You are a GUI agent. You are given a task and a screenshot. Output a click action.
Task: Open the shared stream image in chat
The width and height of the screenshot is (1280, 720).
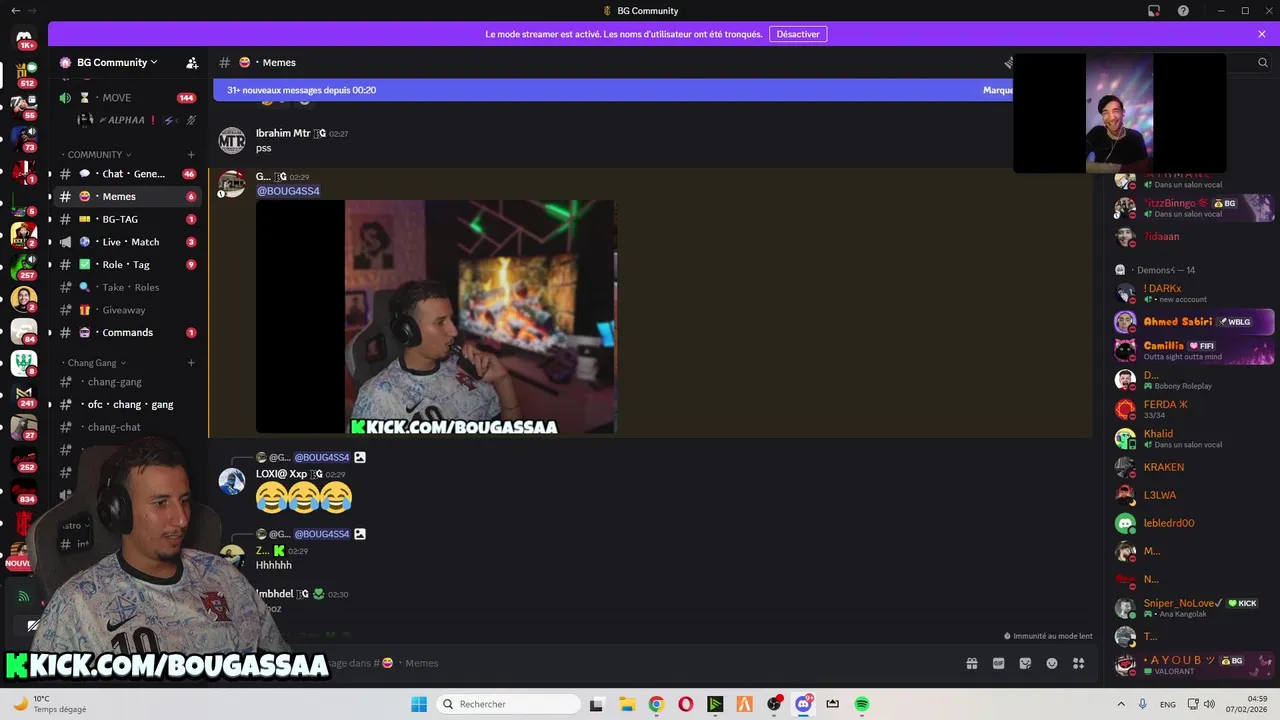tap(436, 317)
